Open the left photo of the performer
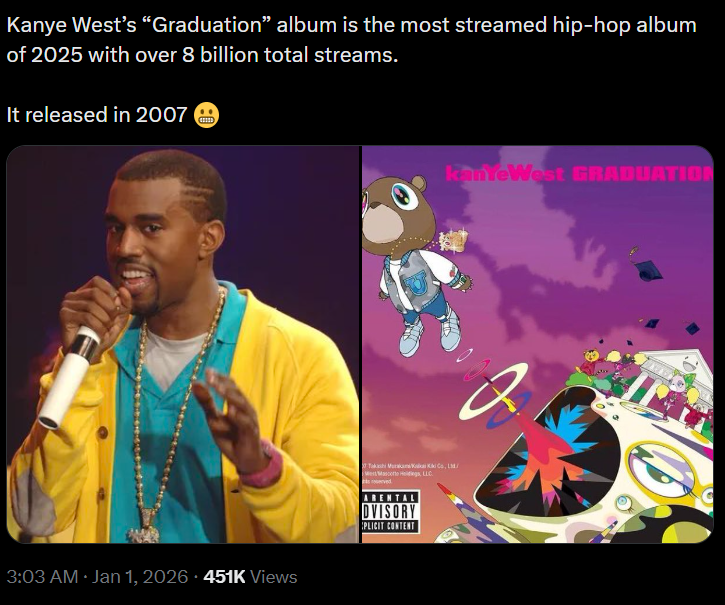Viewport: 725px width, 605px height. pyautogui.click(x=183, y=344)
